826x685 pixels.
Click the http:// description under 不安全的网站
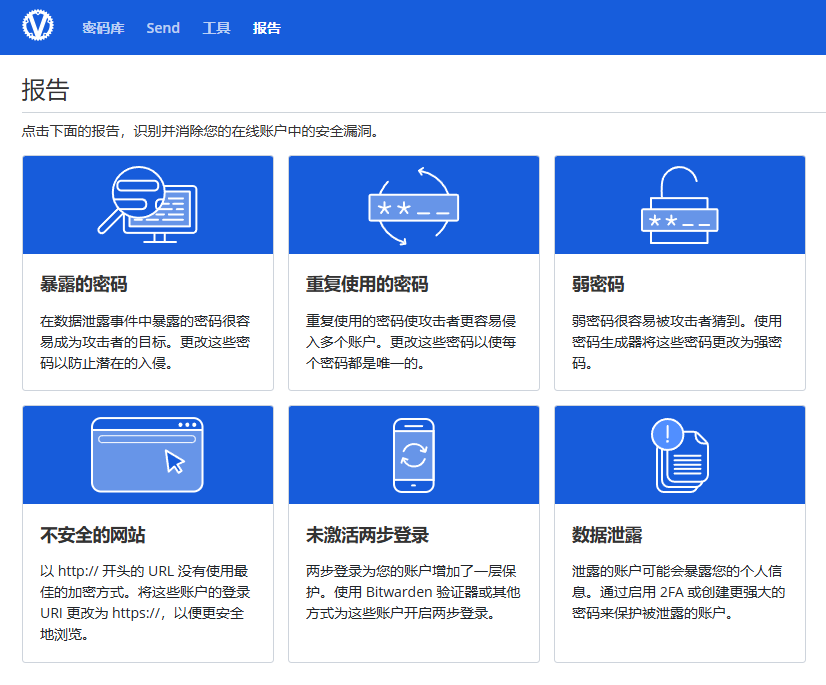click(x=145, y=603)
